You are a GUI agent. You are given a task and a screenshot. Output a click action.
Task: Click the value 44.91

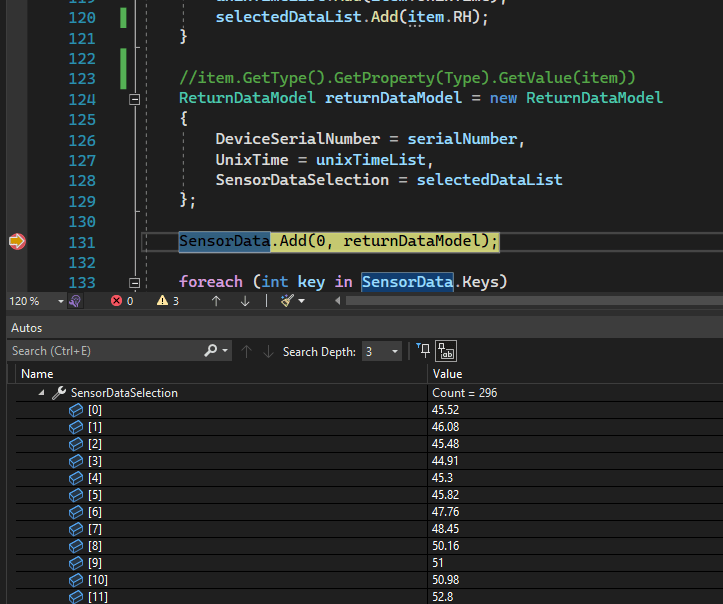pyautogui.click(x=445, y=461)
